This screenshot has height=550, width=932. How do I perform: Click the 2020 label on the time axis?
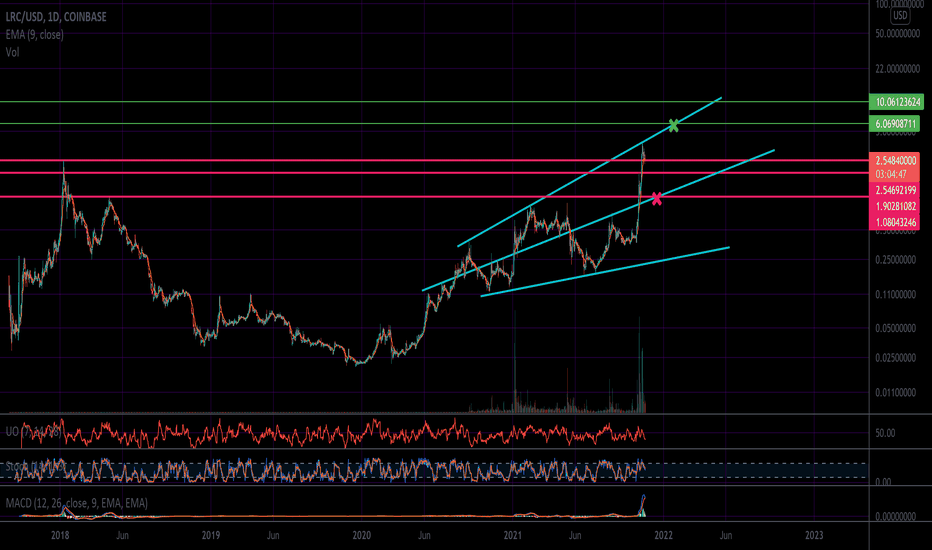tap(361, 535)
